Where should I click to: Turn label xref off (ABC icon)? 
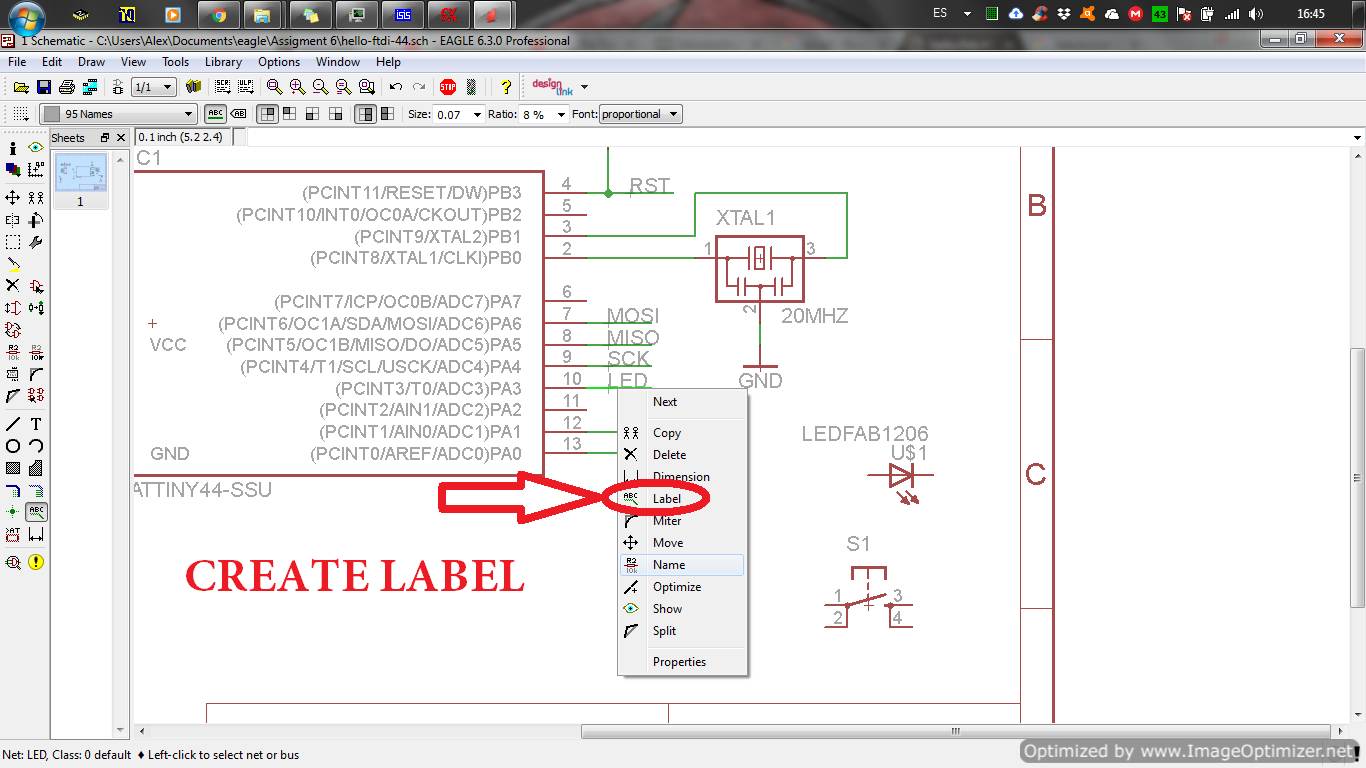coord(215,114)
